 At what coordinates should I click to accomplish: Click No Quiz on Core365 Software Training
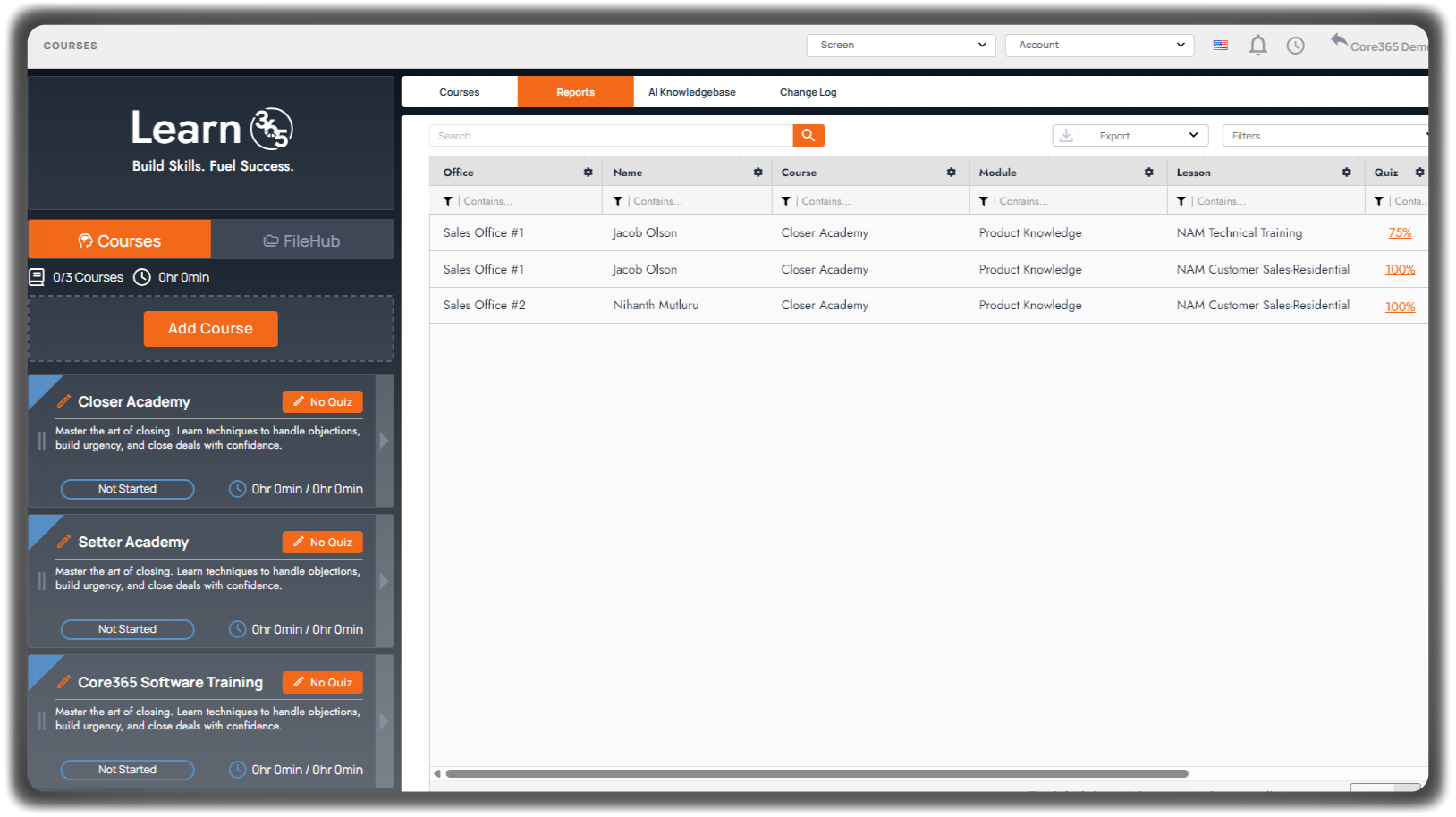pos(323,683)
